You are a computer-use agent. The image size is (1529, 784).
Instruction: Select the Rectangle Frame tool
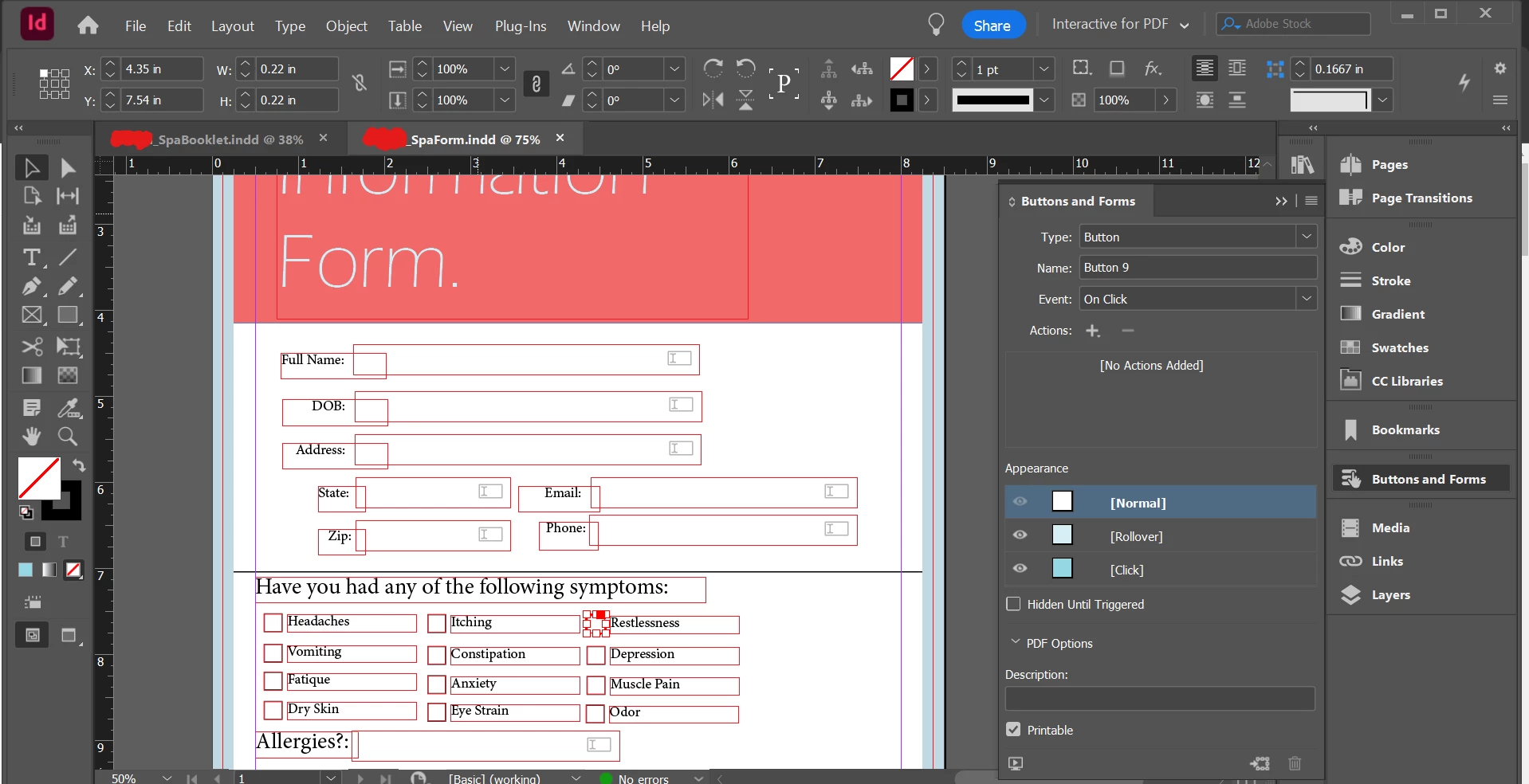[x=32, y=315]
